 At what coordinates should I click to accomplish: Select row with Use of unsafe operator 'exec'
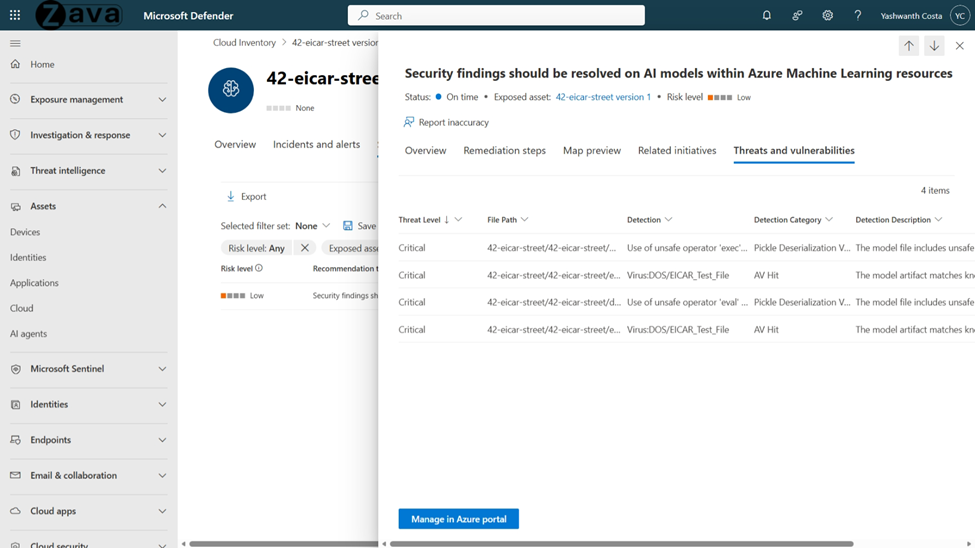pos(686,248)
